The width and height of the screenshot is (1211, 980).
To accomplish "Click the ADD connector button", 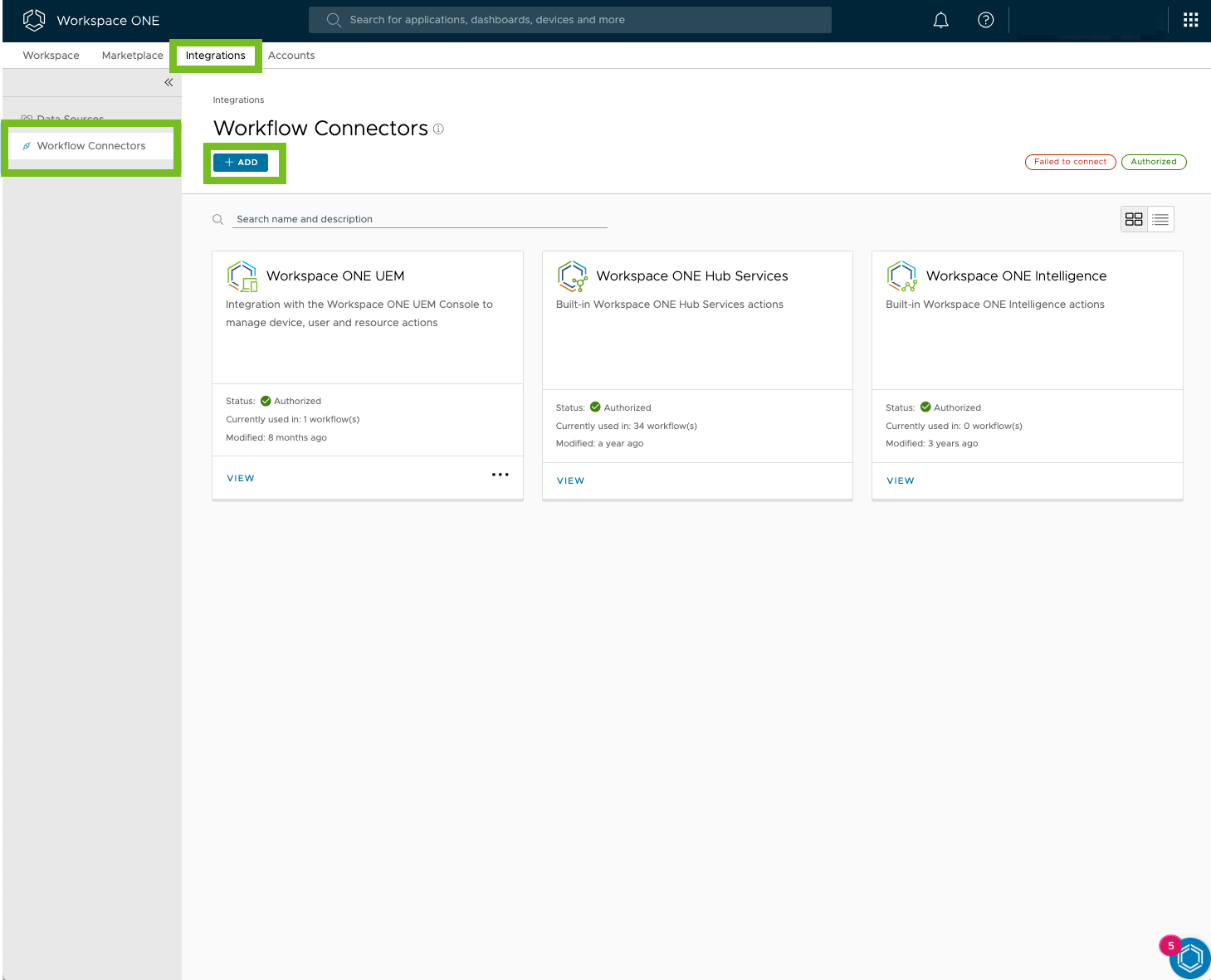I will 241,163.
